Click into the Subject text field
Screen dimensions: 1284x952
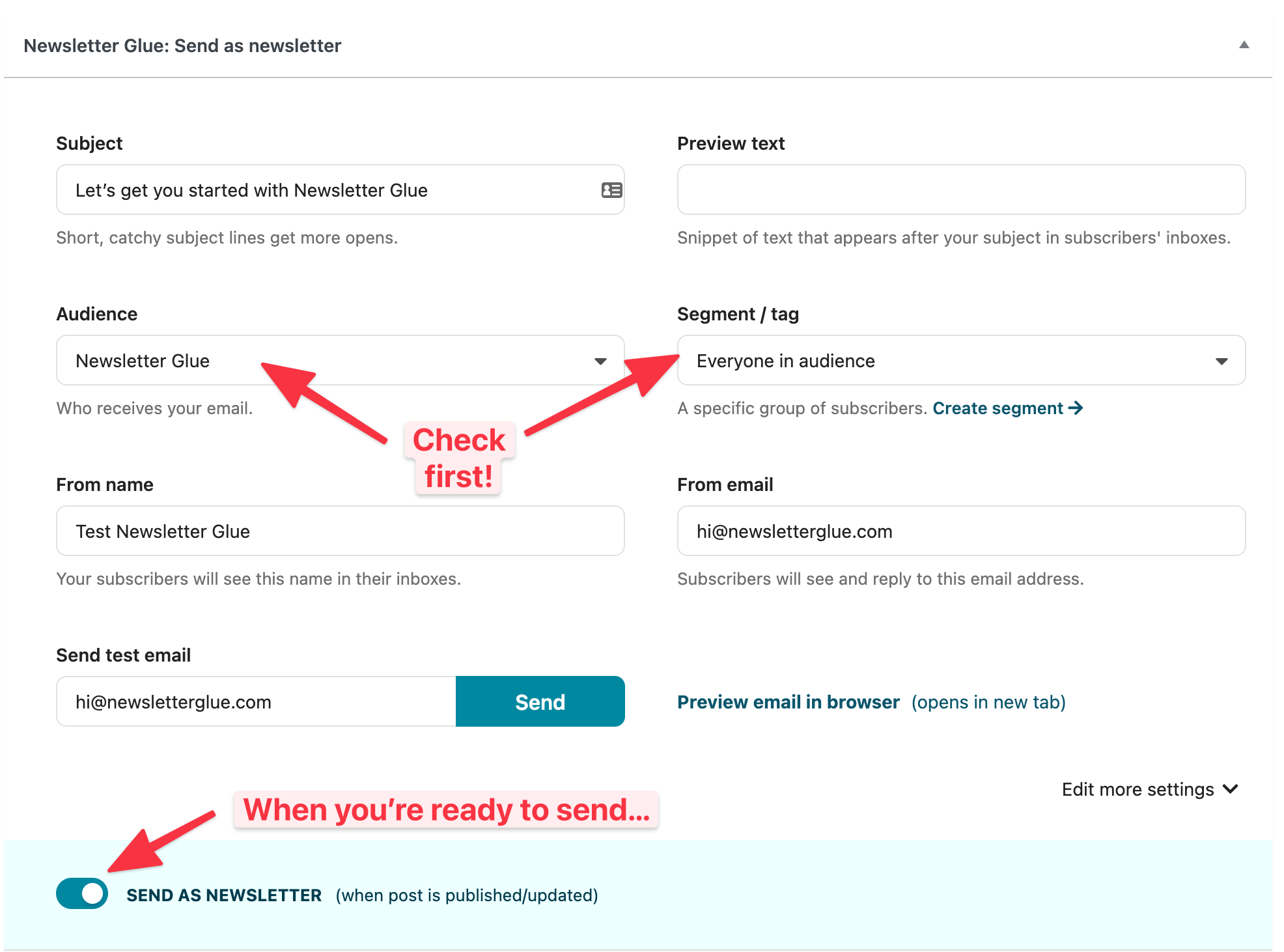tap(326, 190)
